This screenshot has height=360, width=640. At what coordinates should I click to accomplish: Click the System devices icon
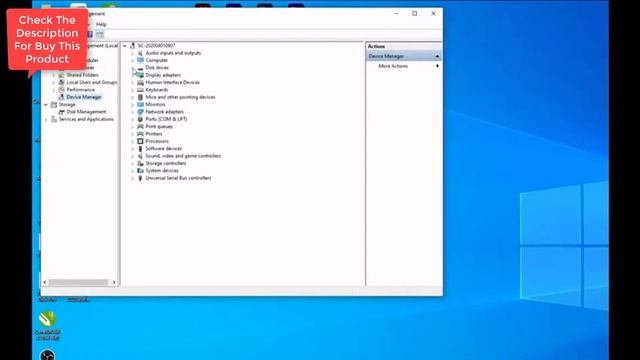coord(140,171)
